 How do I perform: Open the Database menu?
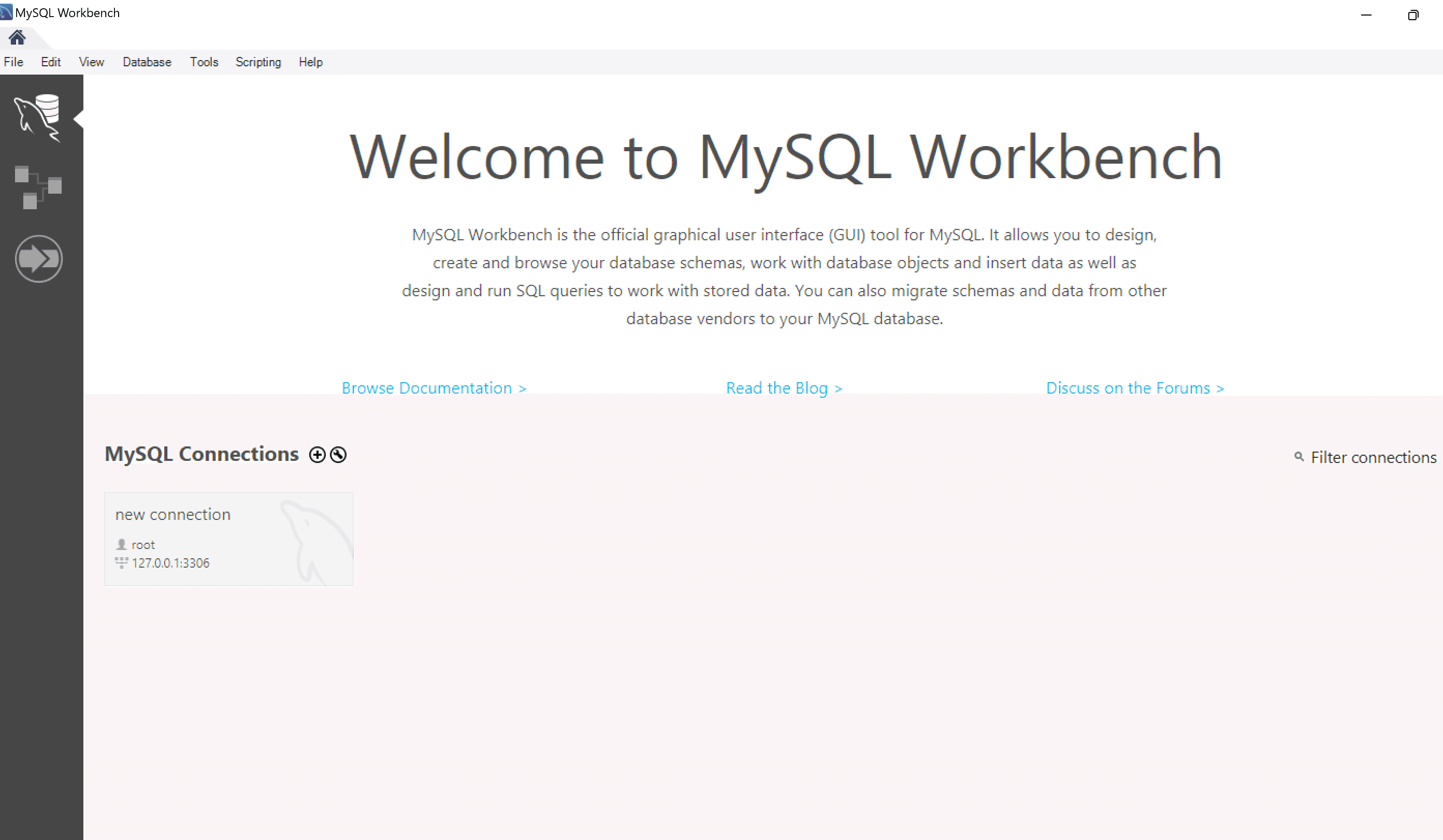click(x=147, y=62)
